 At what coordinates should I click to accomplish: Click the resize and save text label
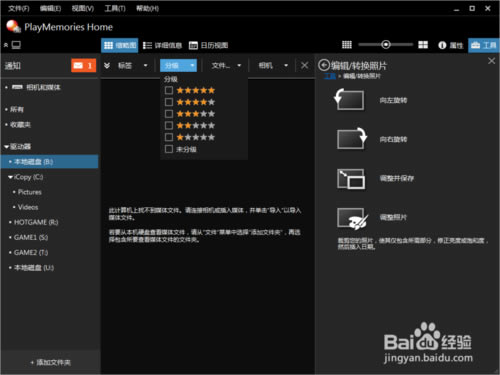[397, 178]
